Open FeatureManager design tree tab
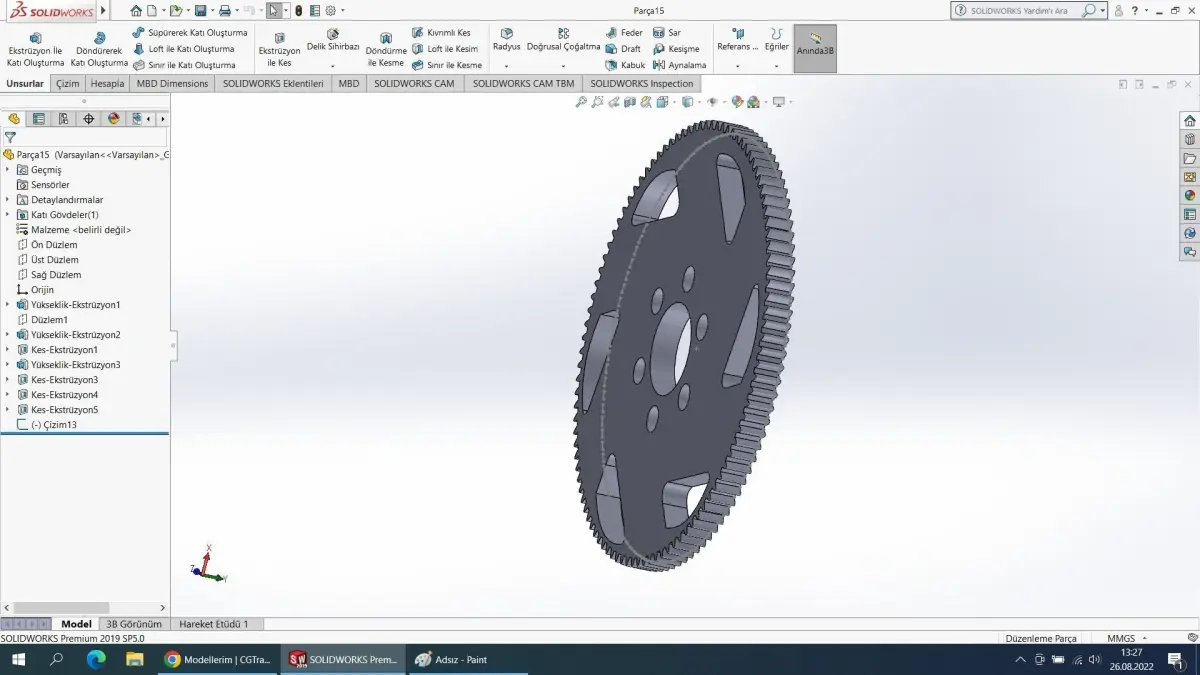1200x675 pixels. pos(14,118)
